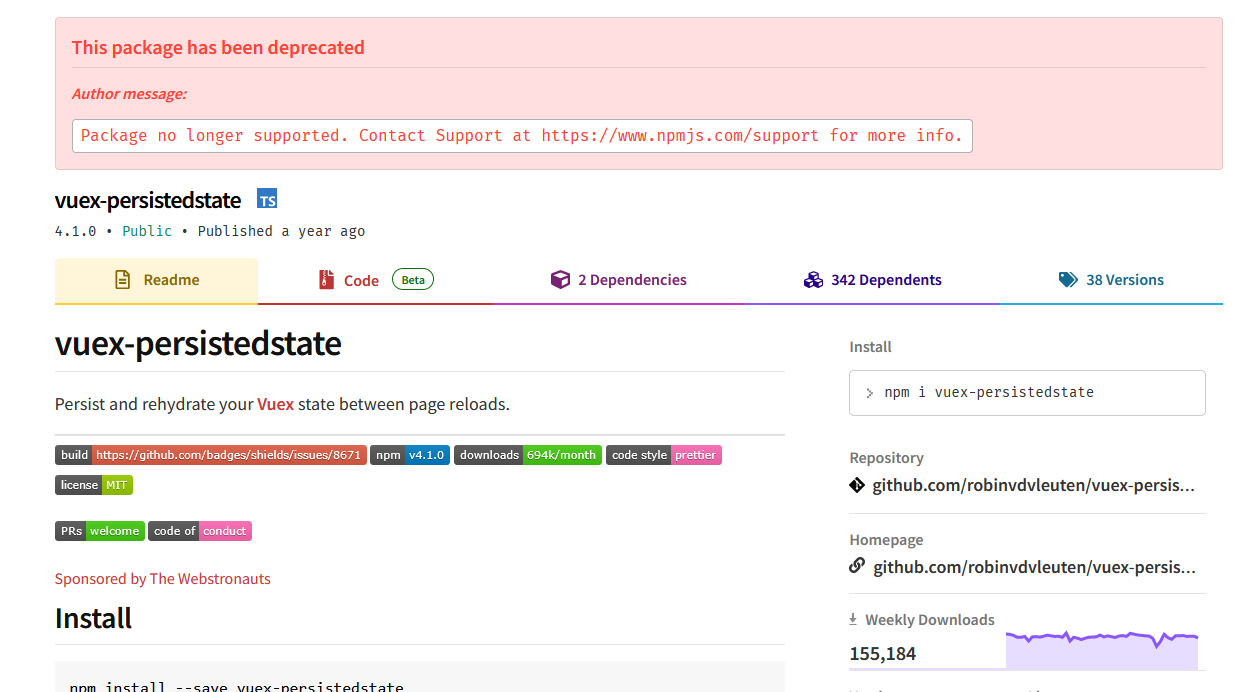Follow the Vuex link in description

(x=275, y=404)
